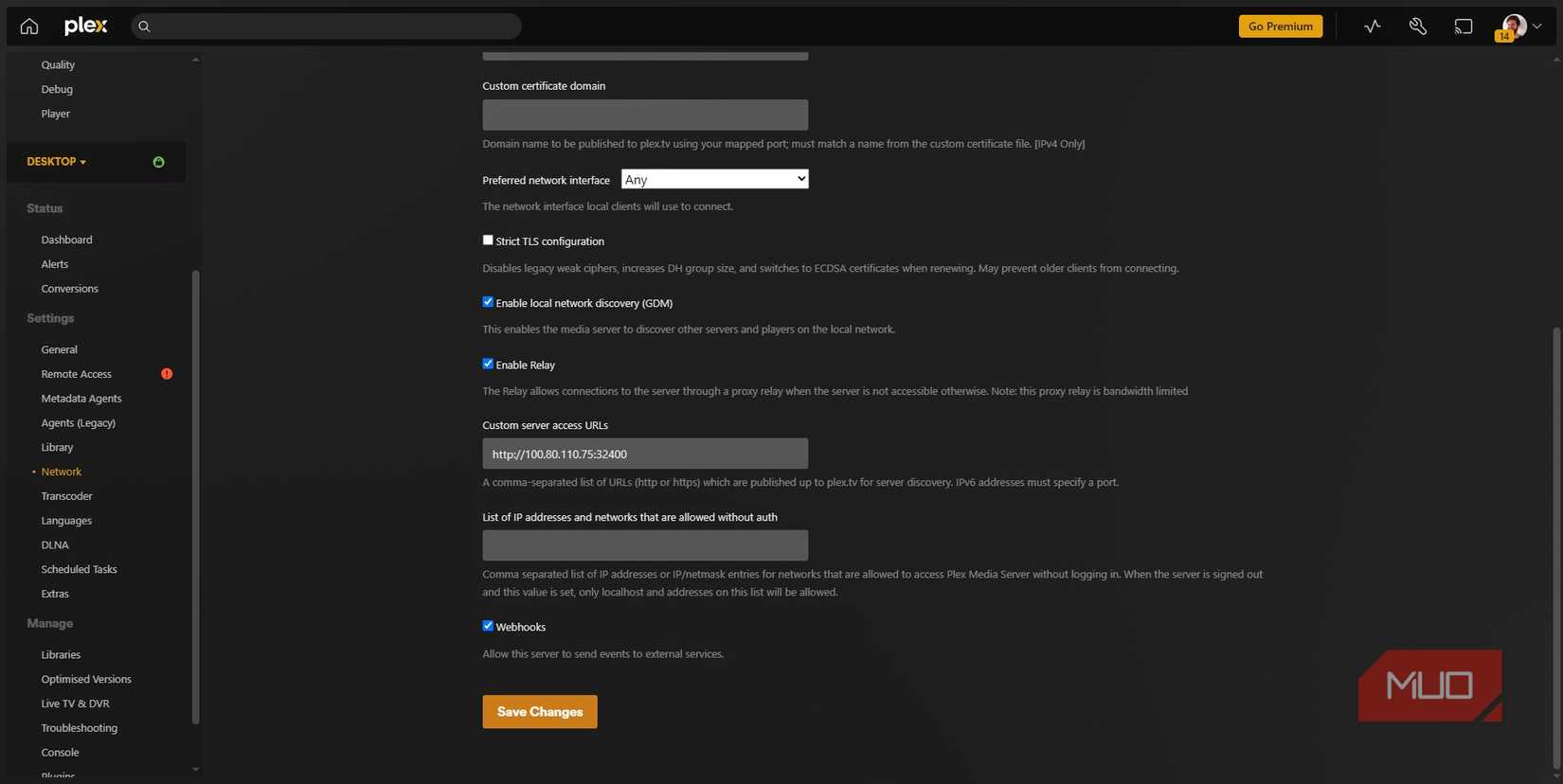Toggle the Enable Relay checkbox
The image size is (1563, 784).
point(488,364)
